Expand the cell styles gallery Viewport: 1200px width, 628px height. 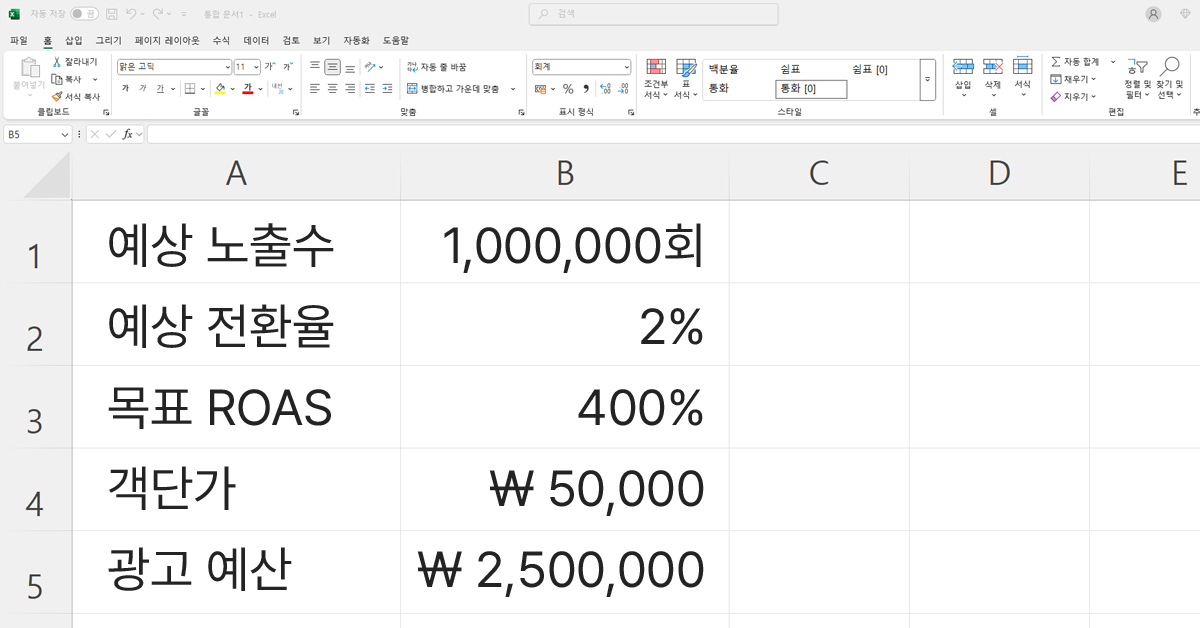pos(927,80)
